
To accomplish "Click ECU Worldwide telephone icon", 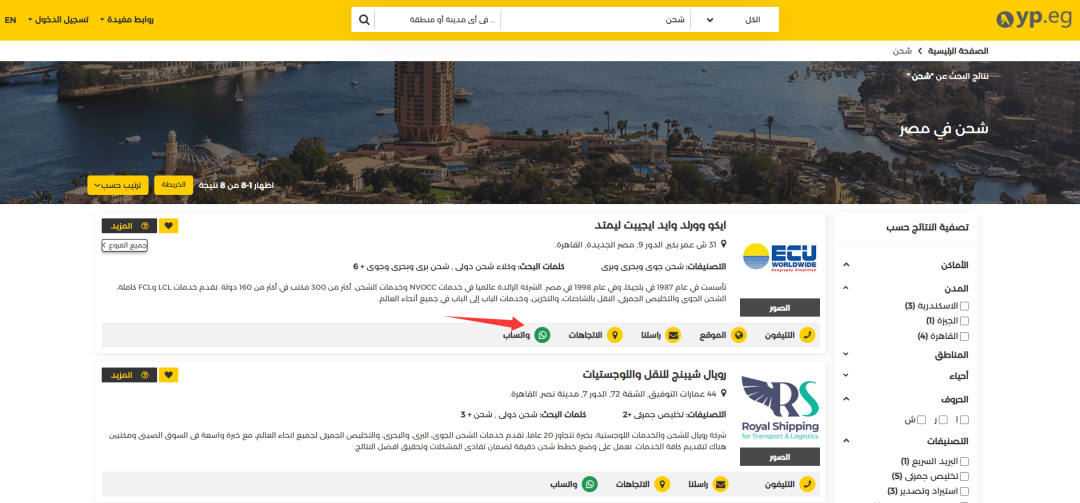I will tap(807, 335).
